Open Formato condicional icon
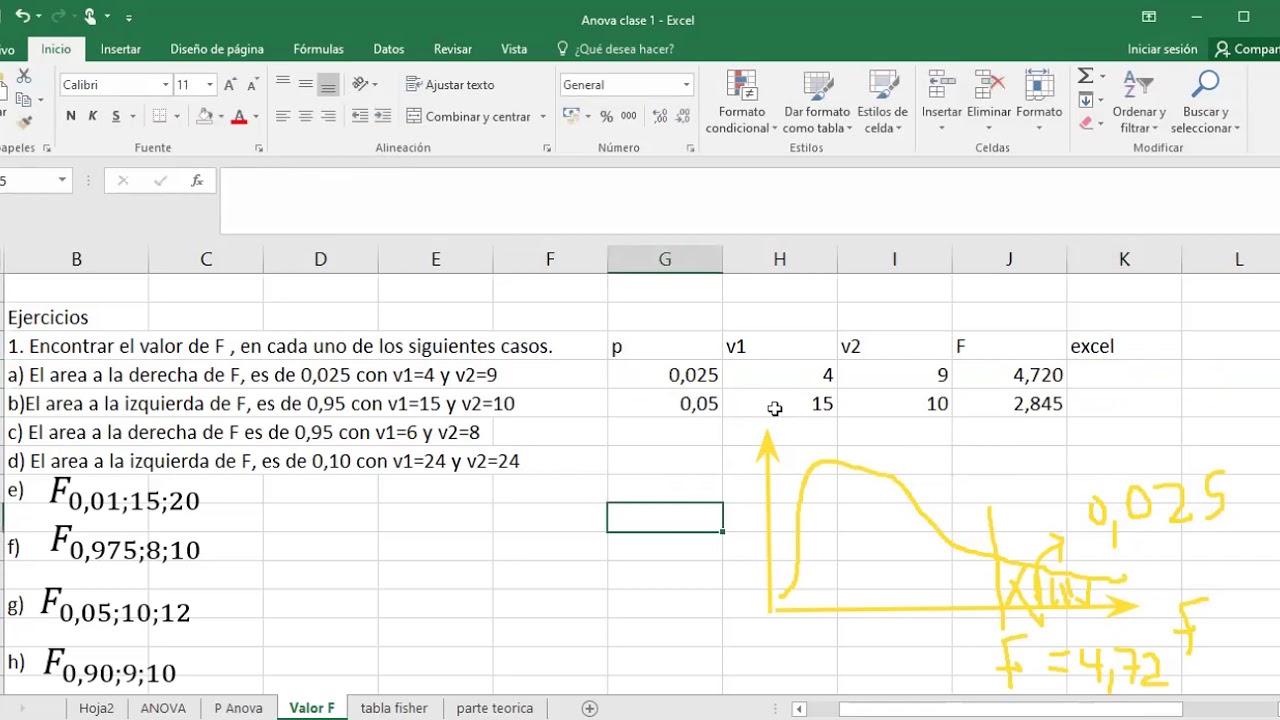Viewport: 1280px width, 720px height. click(742, 86)
